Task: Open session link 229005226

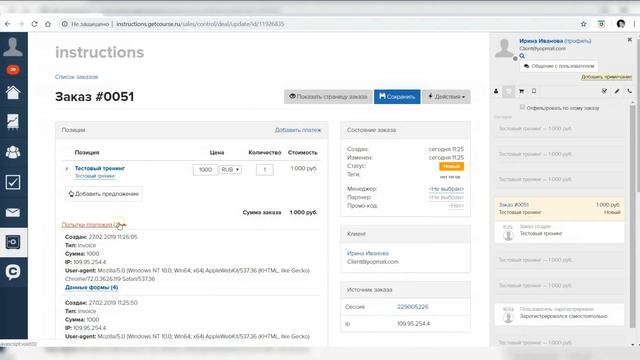Action: (413, 307)
